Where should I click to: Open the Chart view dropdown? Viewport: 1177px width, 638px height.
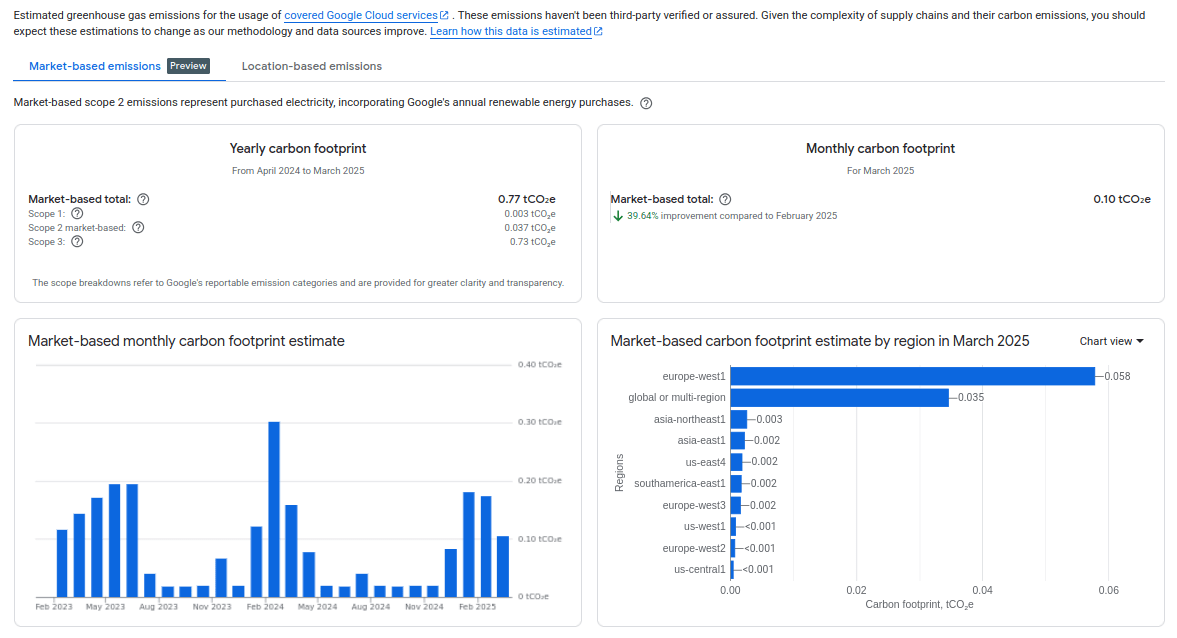click(x=1110, y=340)
